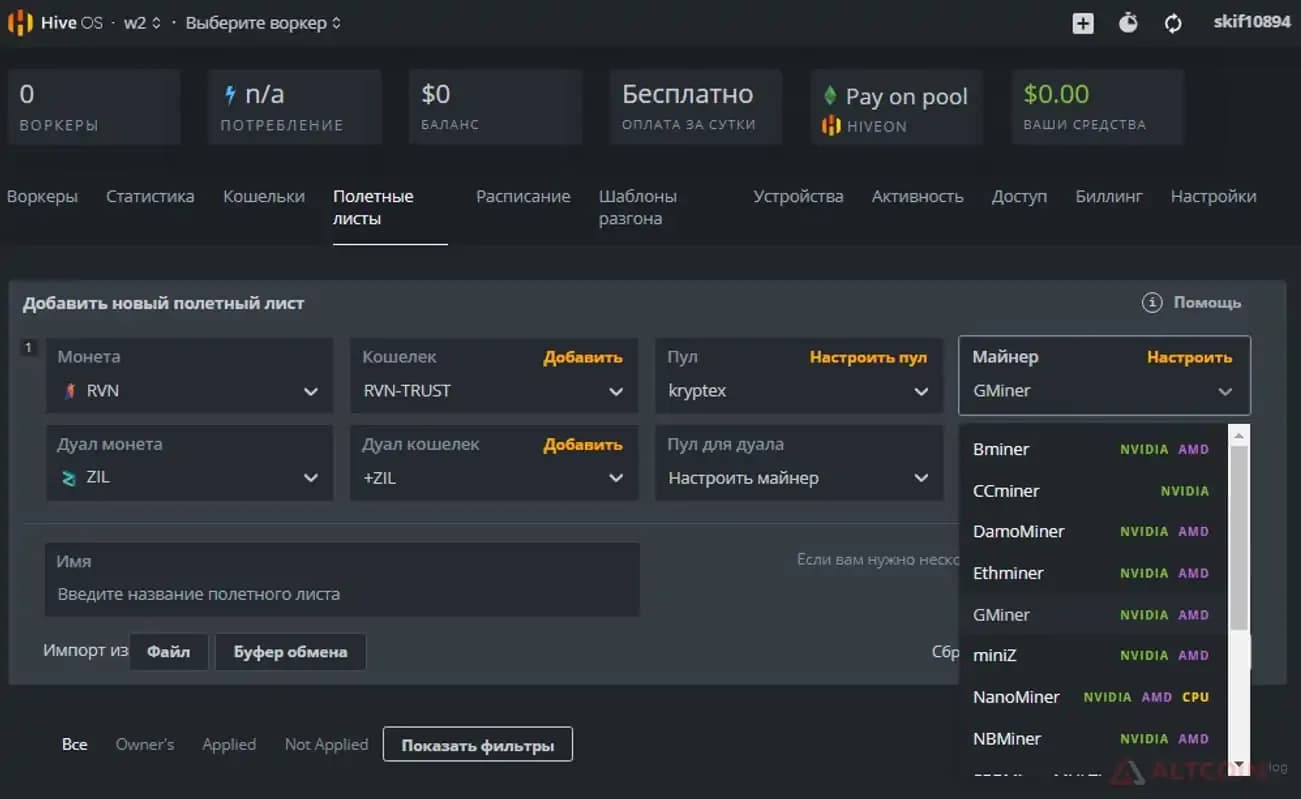Open the w2 farm selector
Screen dimensions: 1301x799
142,22
